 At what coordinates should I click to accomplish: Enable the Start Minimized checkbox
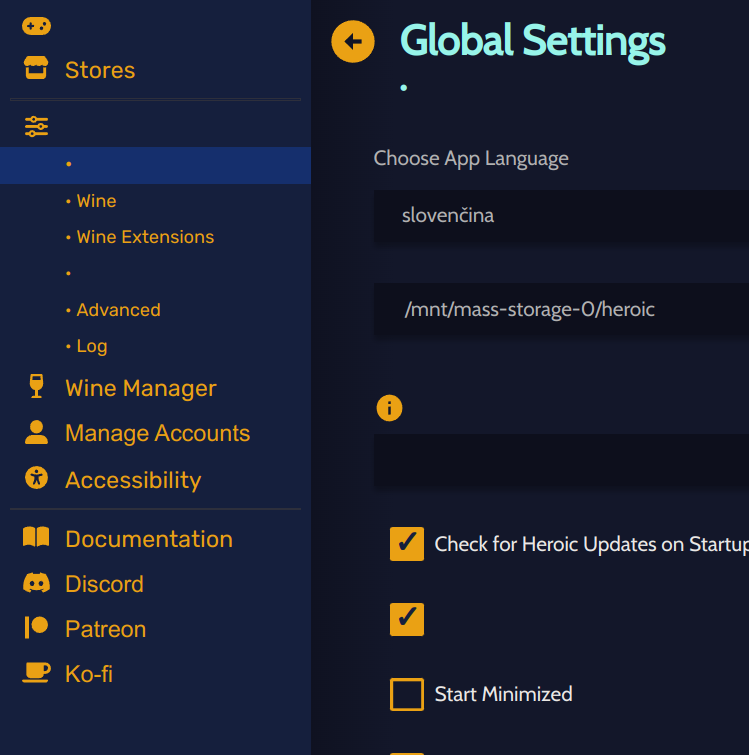coord(407,694)
